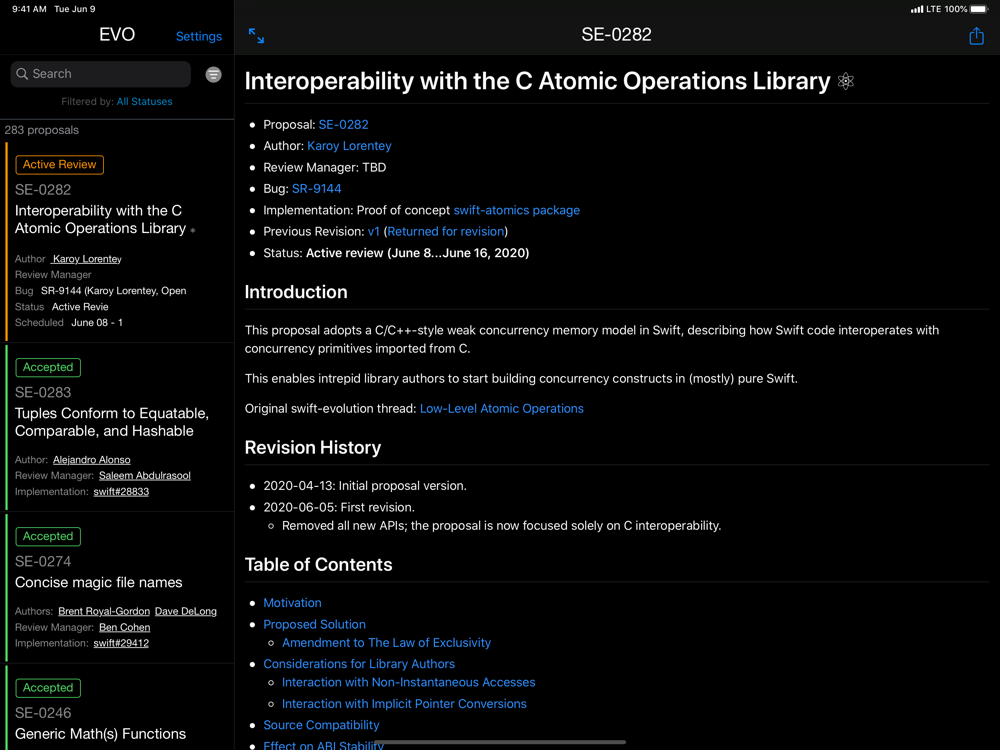
Task: Toggle full screen with the expand arrows icon
Action: [x=256, y=36]
